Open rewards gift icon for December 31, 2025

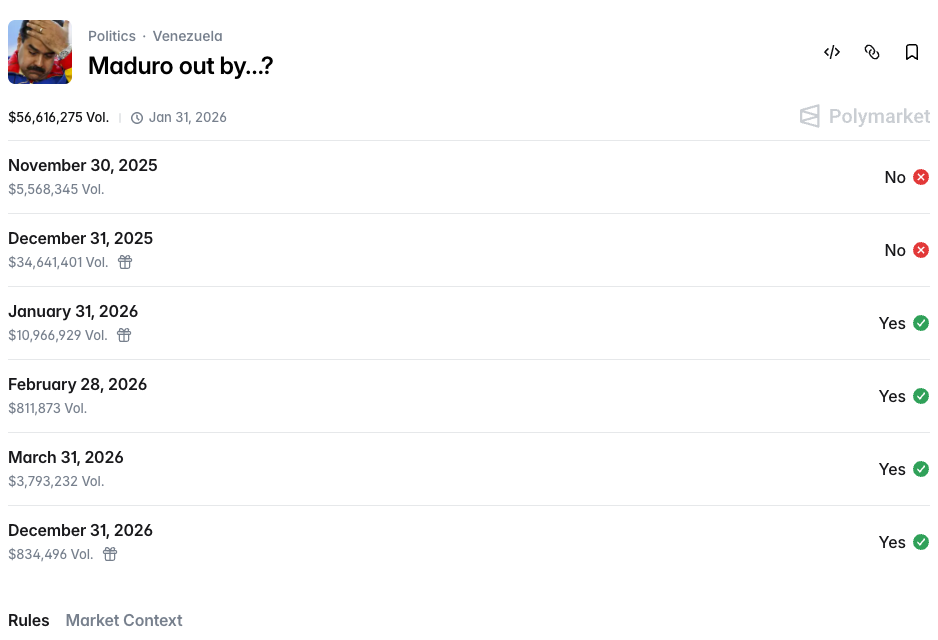point(124,261)
